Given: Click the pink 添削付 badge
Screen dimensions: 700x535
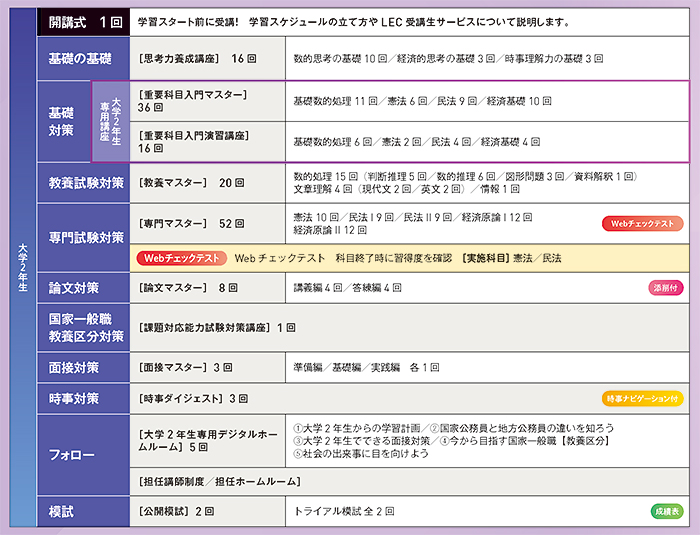Looking at the screenshot, I should pos(665,288).
